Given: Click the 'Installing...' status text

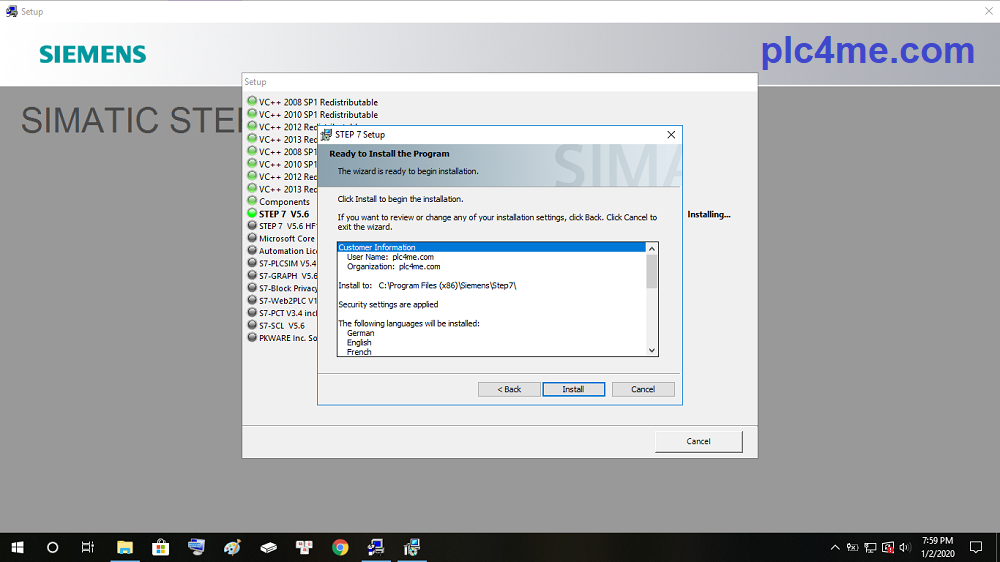Looking at the screenshot, I should click(x=709, y=214).
